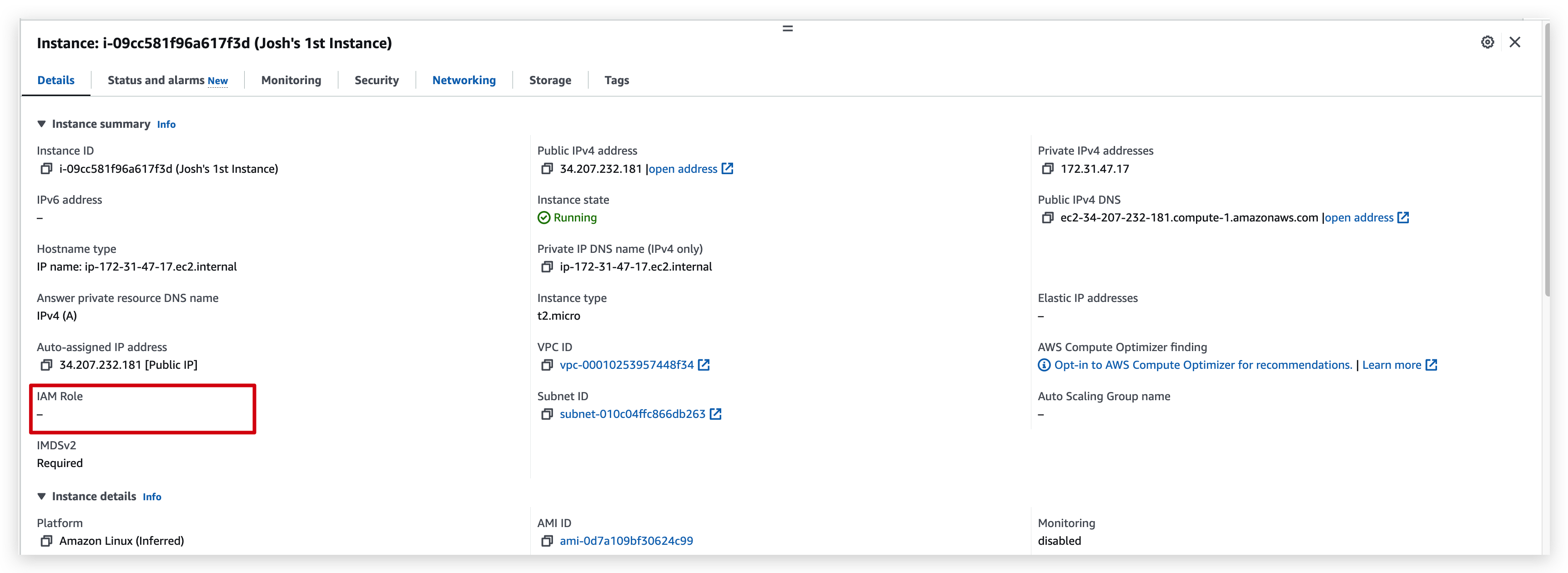Click the Info link beside Instance summary
The height and width of the screenshot is (573, 1568).
pos(166,124)
